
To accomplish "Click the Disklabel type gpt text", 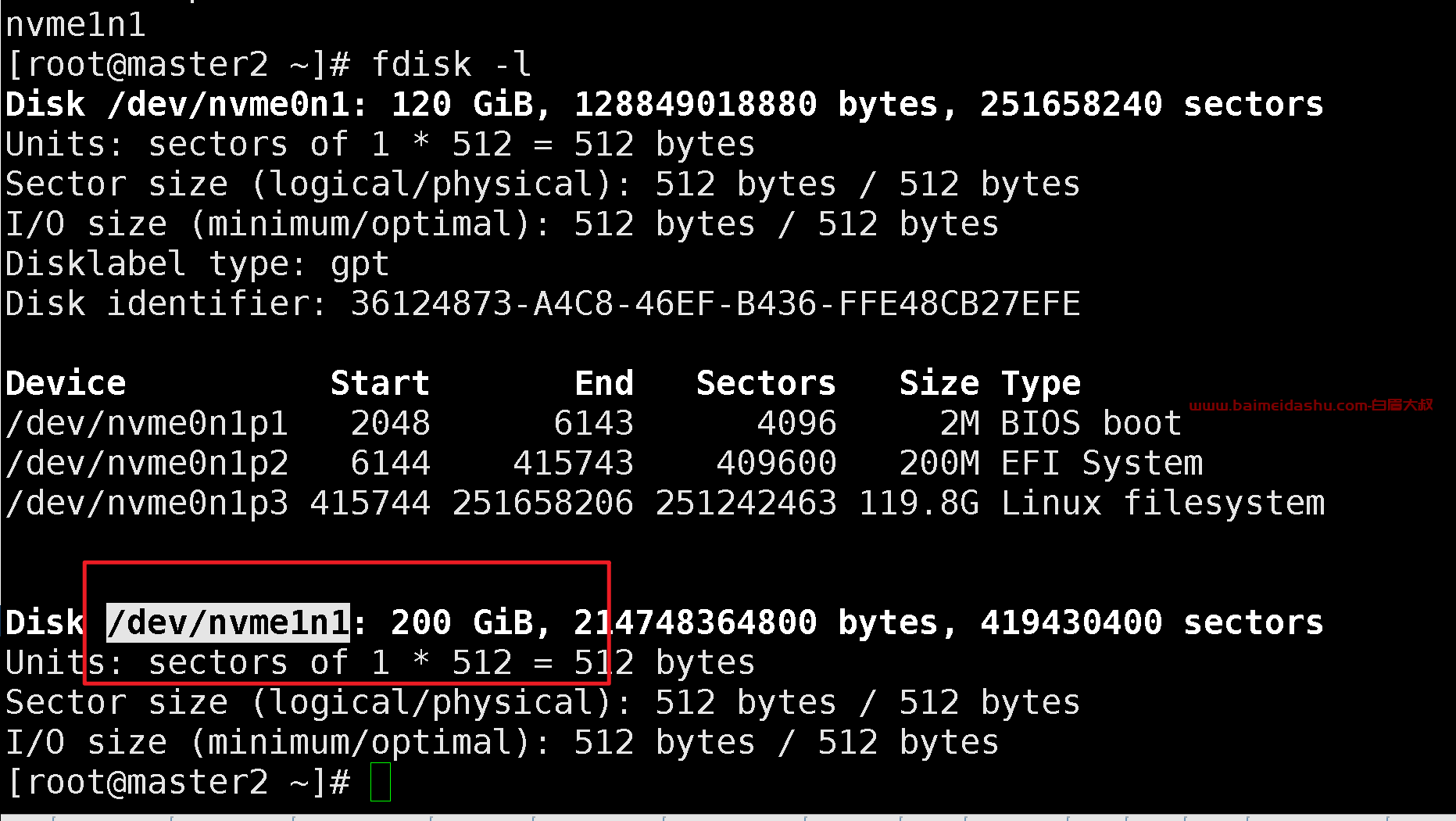I will coord(197,265).
